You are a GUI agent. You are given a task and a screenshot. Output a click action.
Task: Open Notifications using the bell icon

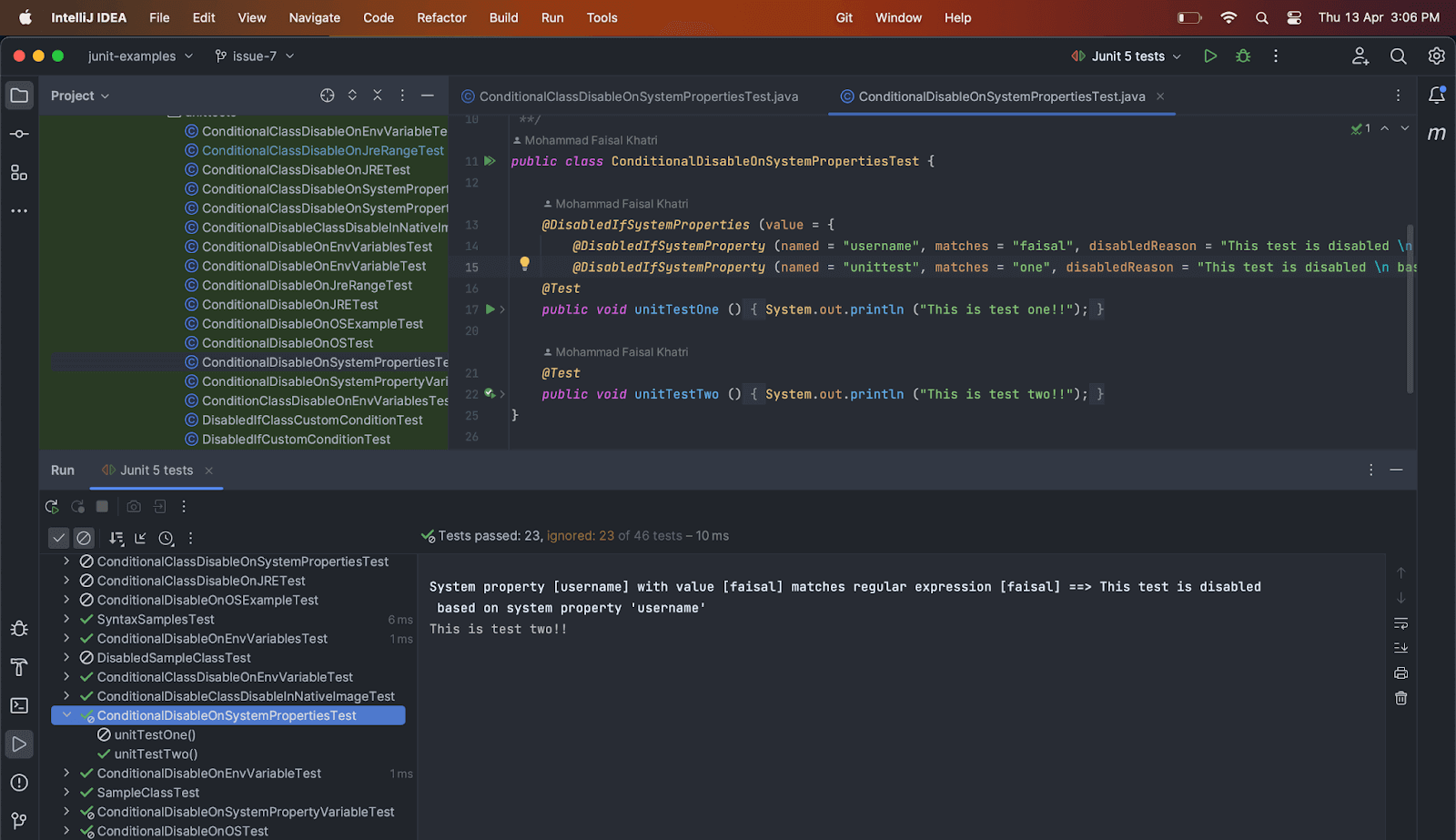(1438, 95)
